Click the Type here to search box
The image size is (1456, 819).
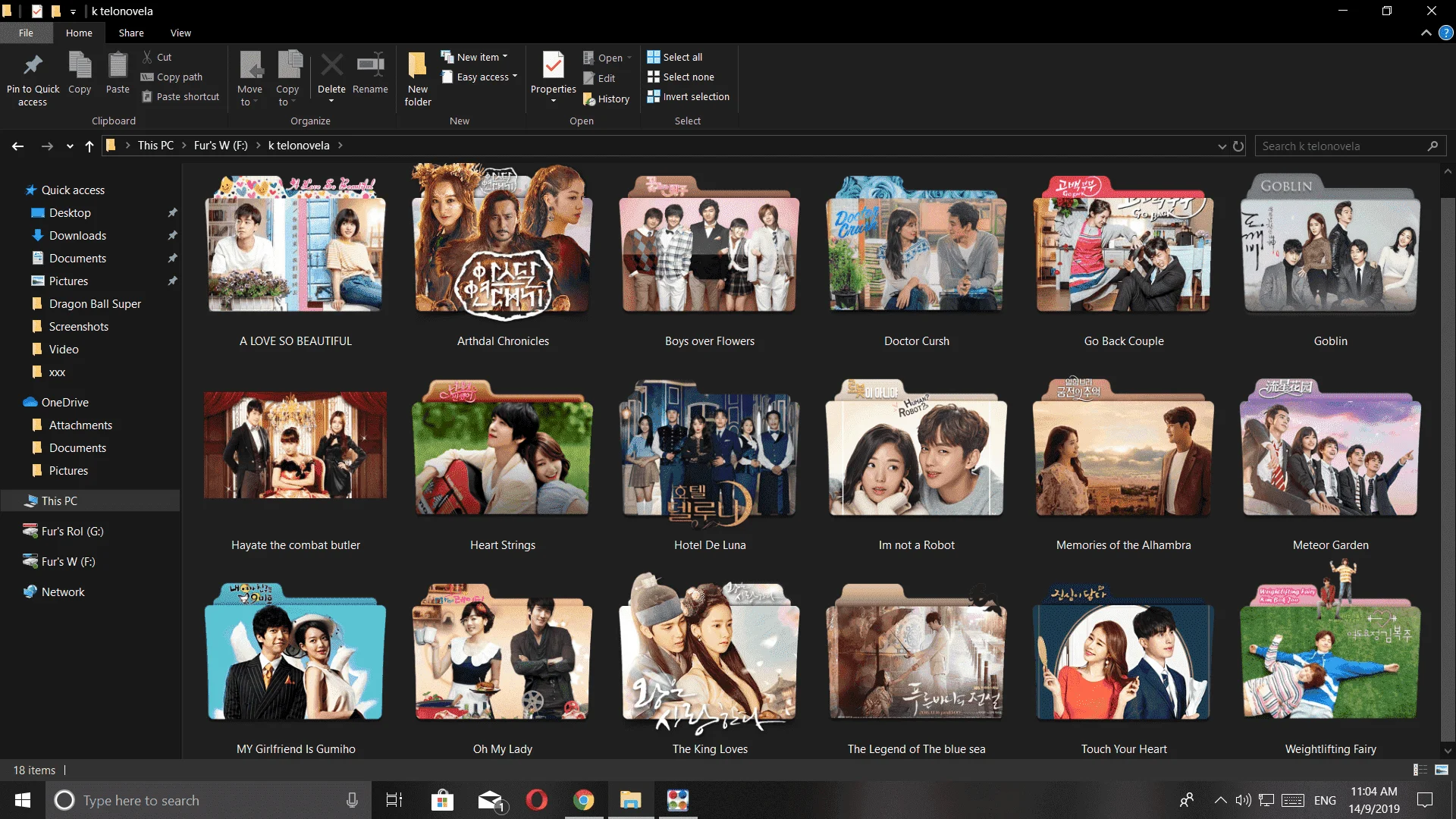click(209, 800)
